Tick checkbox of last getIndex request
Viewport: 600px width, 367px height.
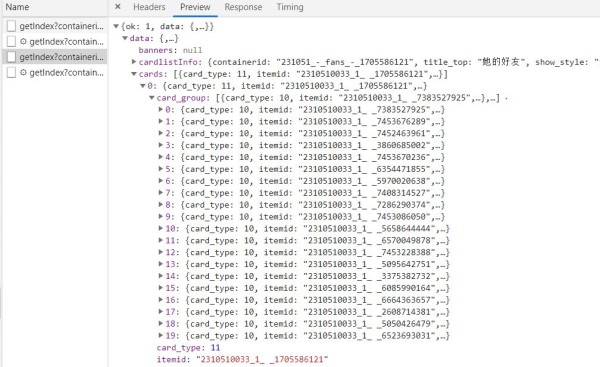tap(11, 72)
